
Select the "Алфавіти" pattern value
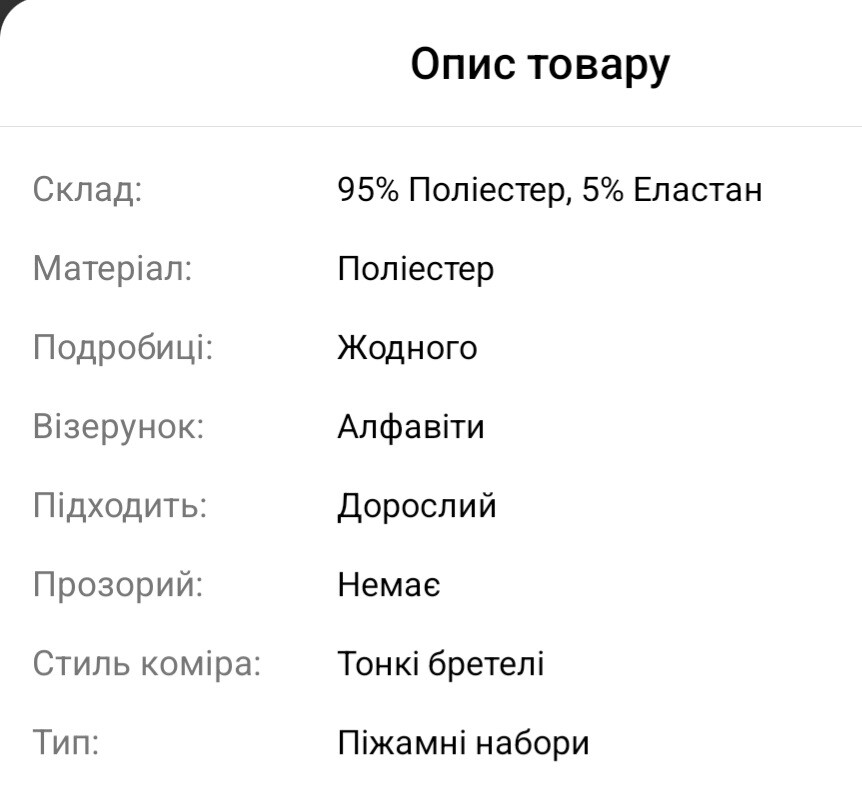click(x=410, y=427)
